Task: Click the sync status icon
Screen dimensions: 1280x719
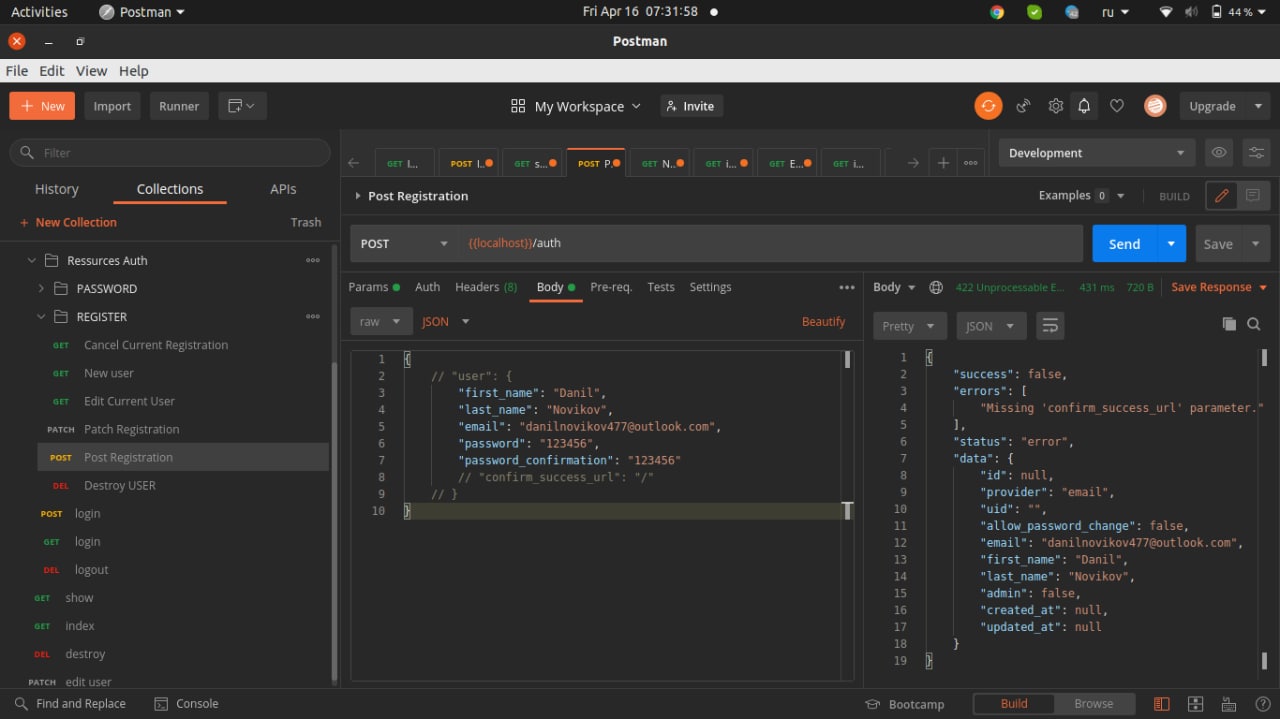Action: 988,106
